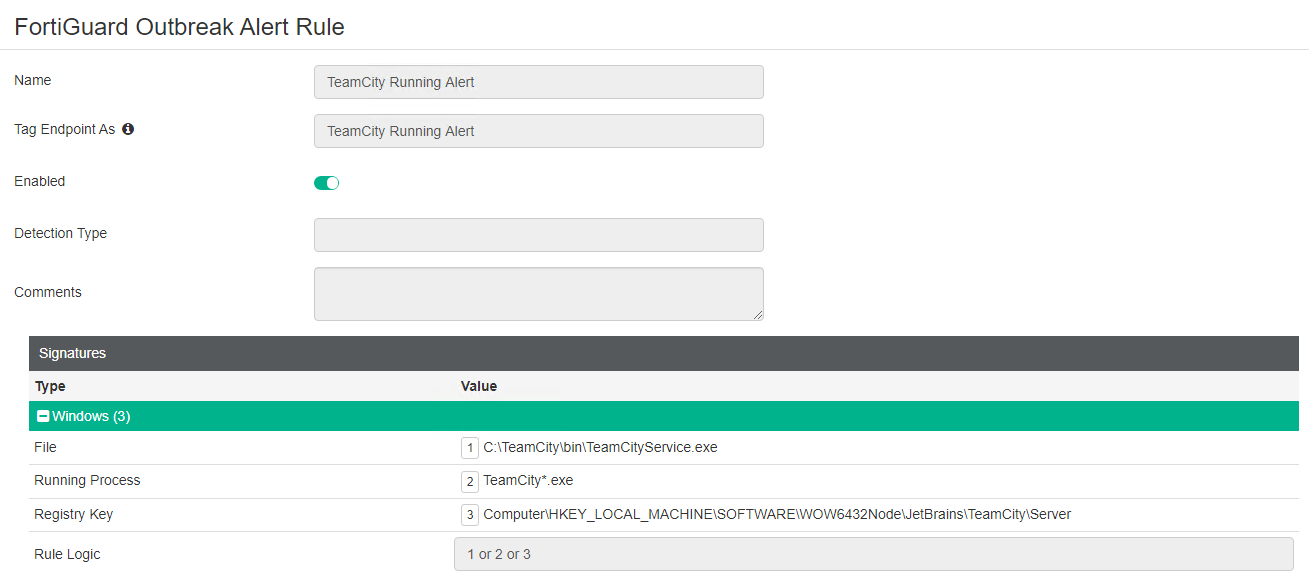The width and height of the screenshot is (1309, 582).
Task: Click the Value column header
Action: (479, 386)
